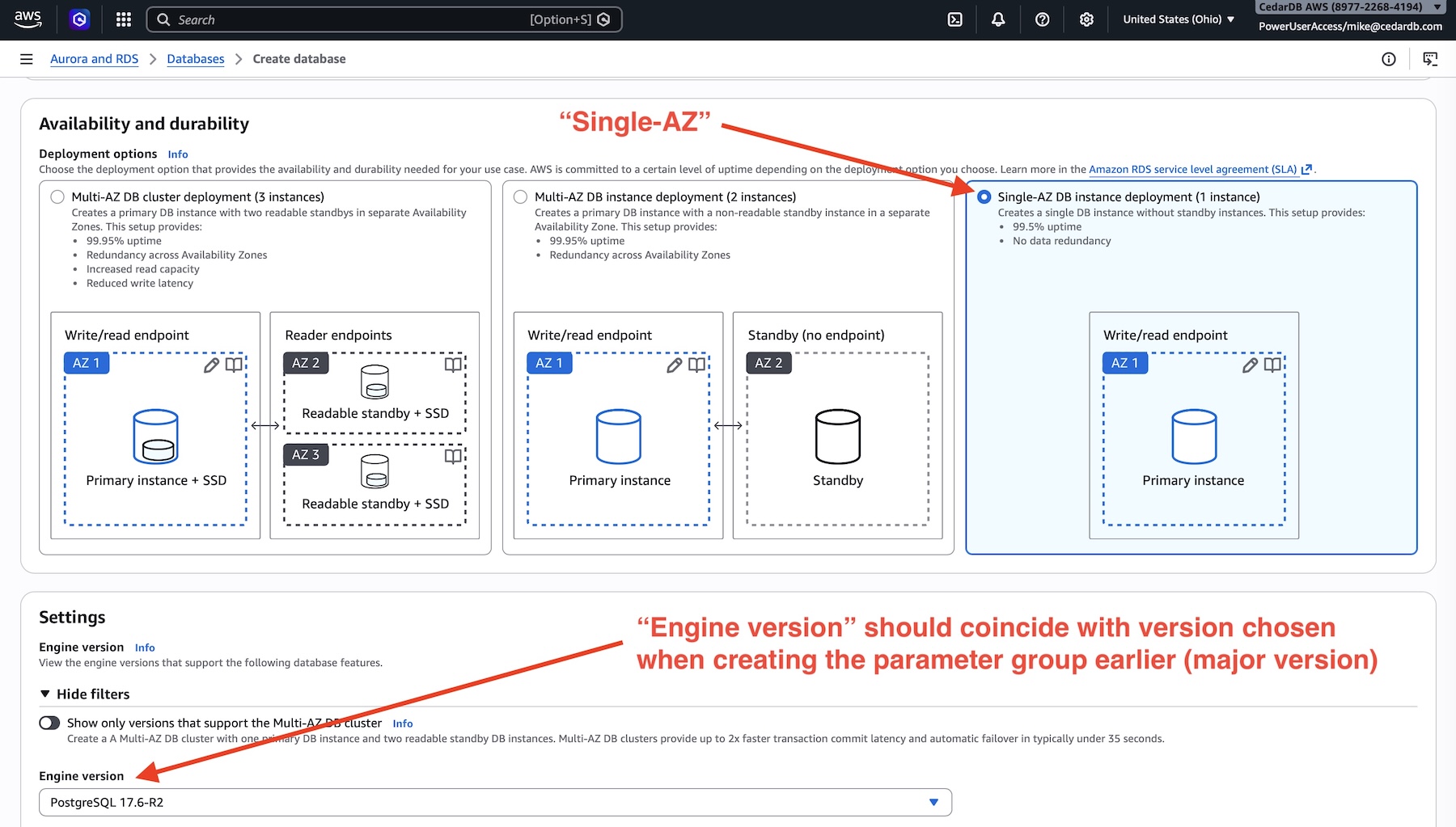Open the info panel icon at top right
Viewport: 1456px width, 827px height.
coord(1388,59)
